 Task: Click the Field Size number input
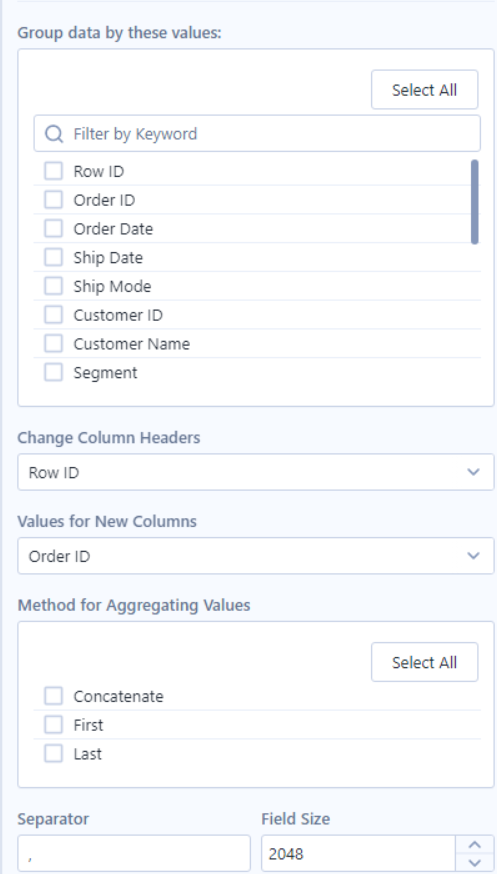click(x=358, y=853)
